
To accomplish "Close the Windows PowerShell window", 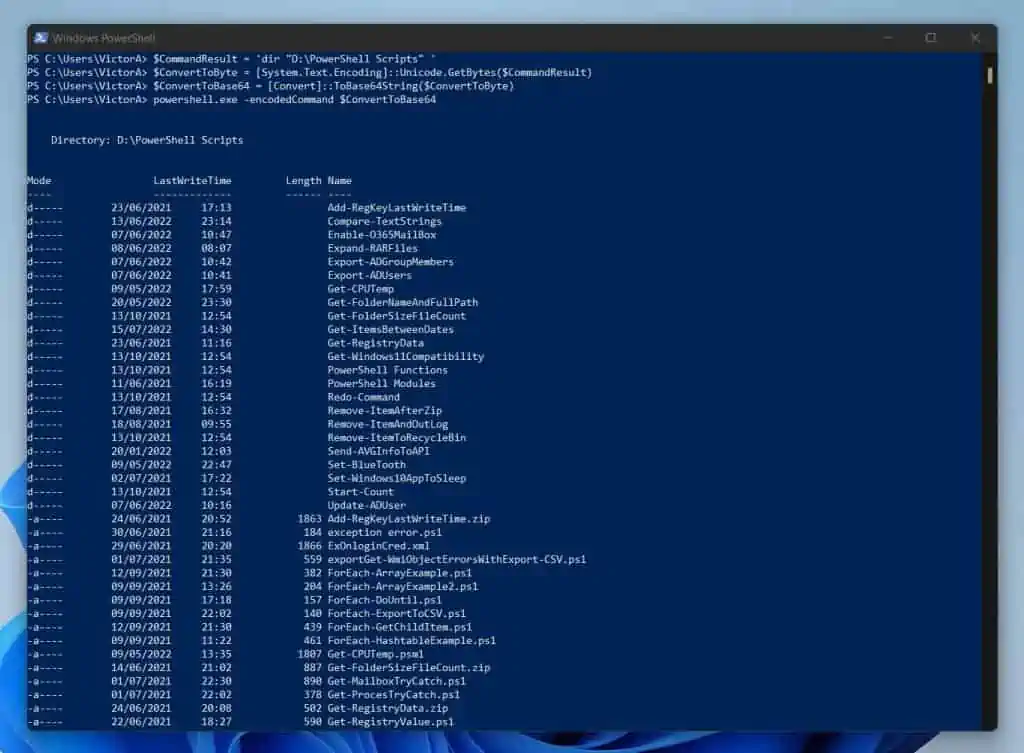I will [975, 38].
